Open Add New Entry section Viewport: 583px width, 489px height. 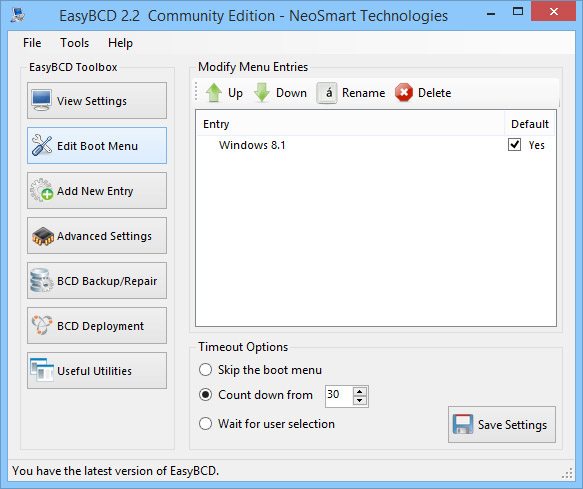coord(97,190)
